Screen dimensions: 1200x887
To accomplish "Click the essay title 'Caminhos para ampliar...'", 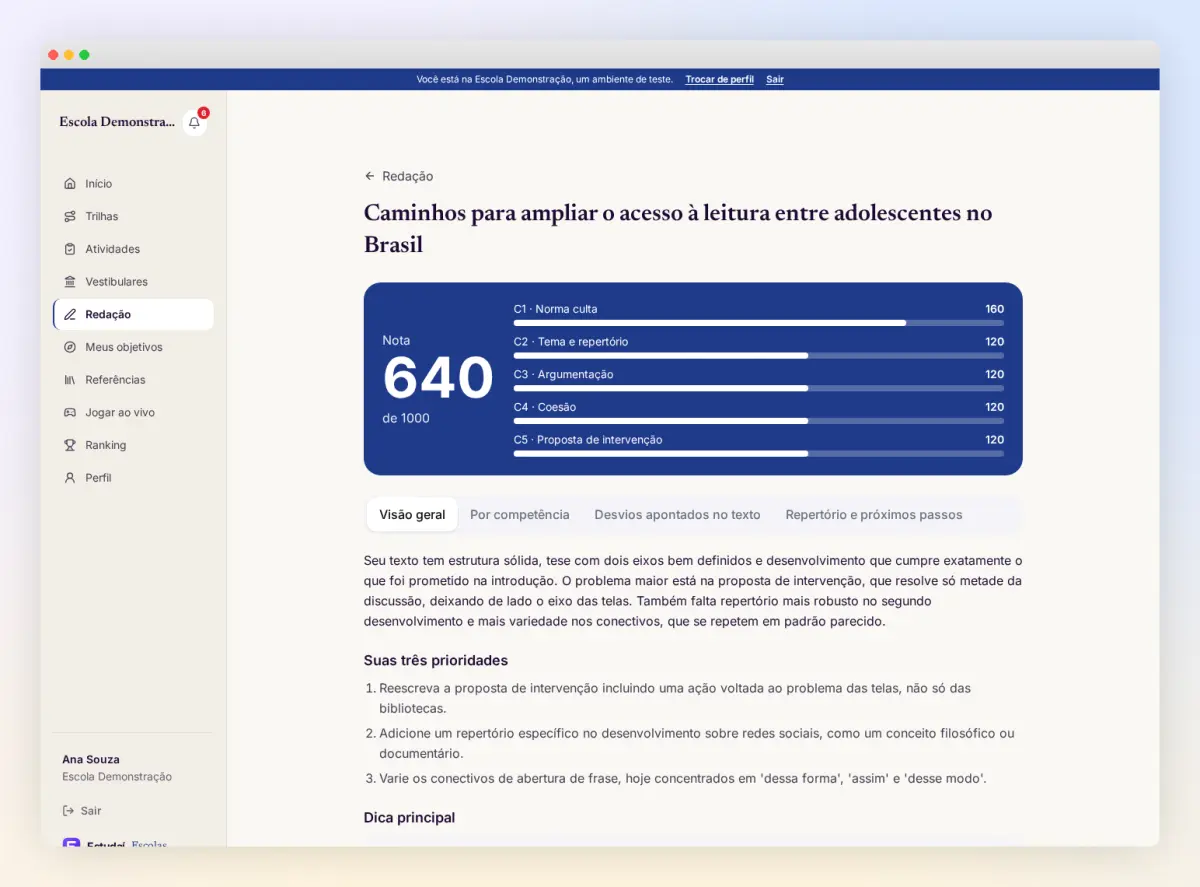I will (x=678, y=228).
